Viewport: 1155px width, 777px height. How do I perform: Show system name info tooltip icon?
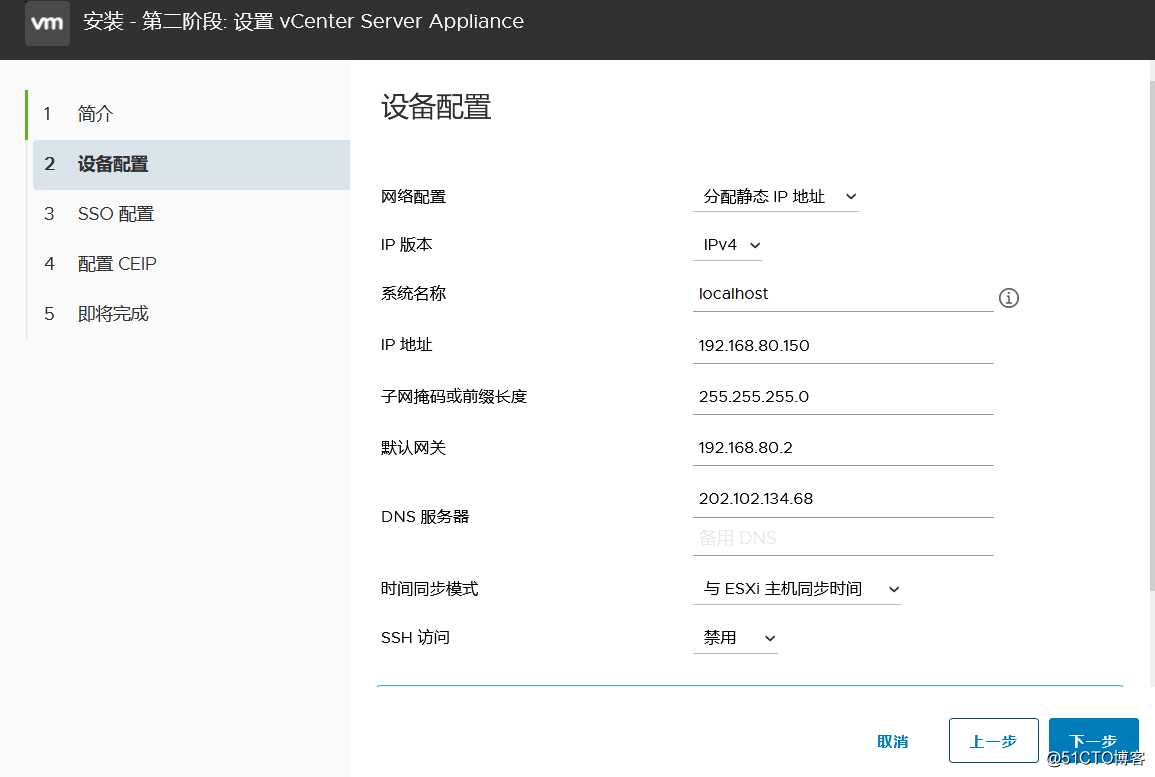(x=1008, y=298)
